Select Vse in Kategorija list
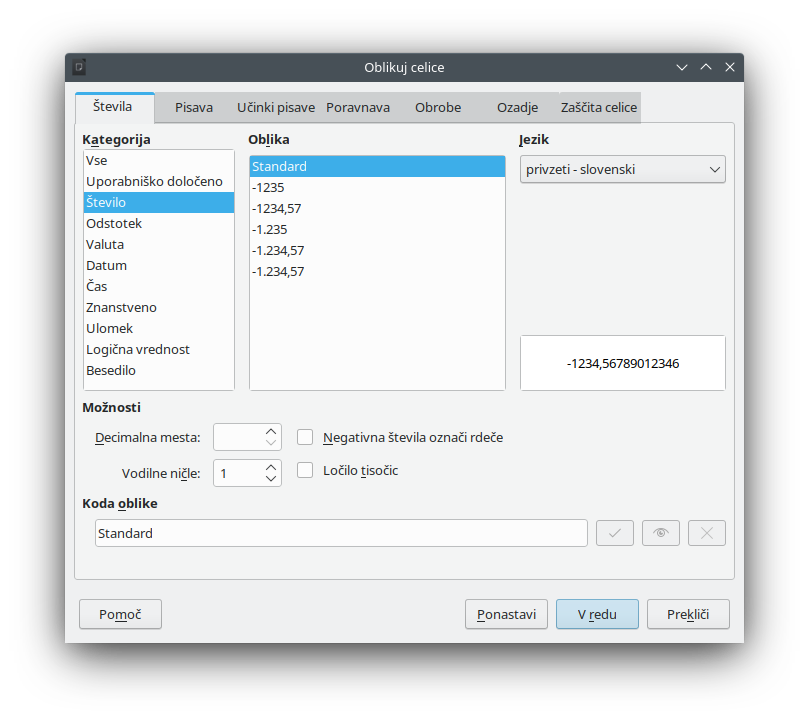The width and height of the screenshot is (809, 720). [158, 160]
